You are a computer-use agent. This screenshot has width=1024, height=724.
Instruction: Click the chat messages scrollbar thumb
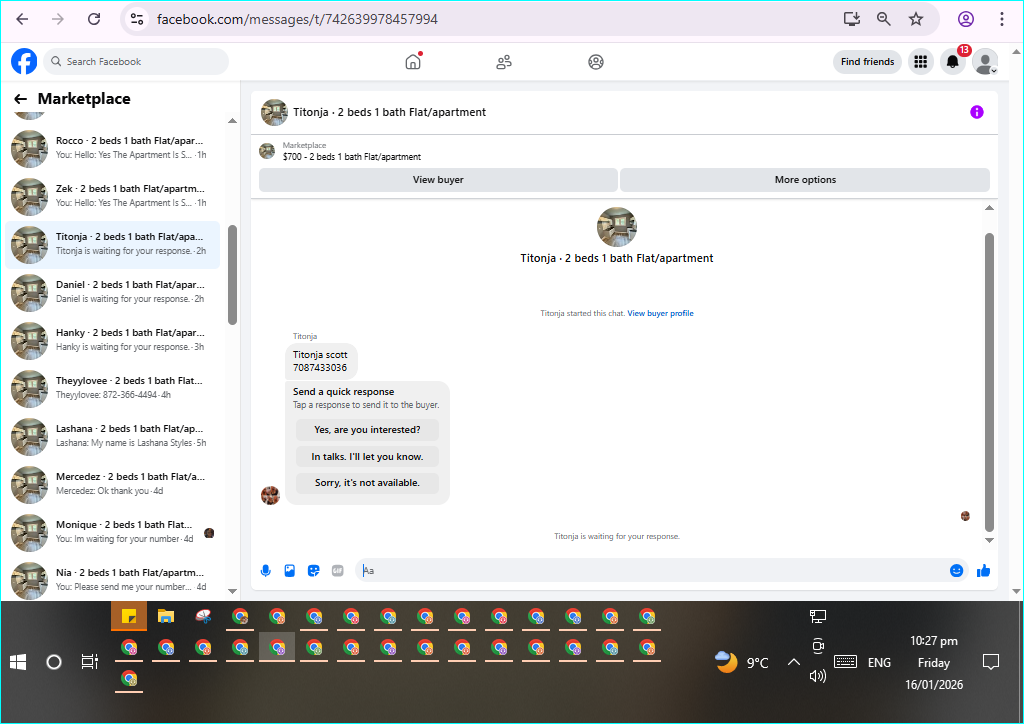click(x=989, y=382)
